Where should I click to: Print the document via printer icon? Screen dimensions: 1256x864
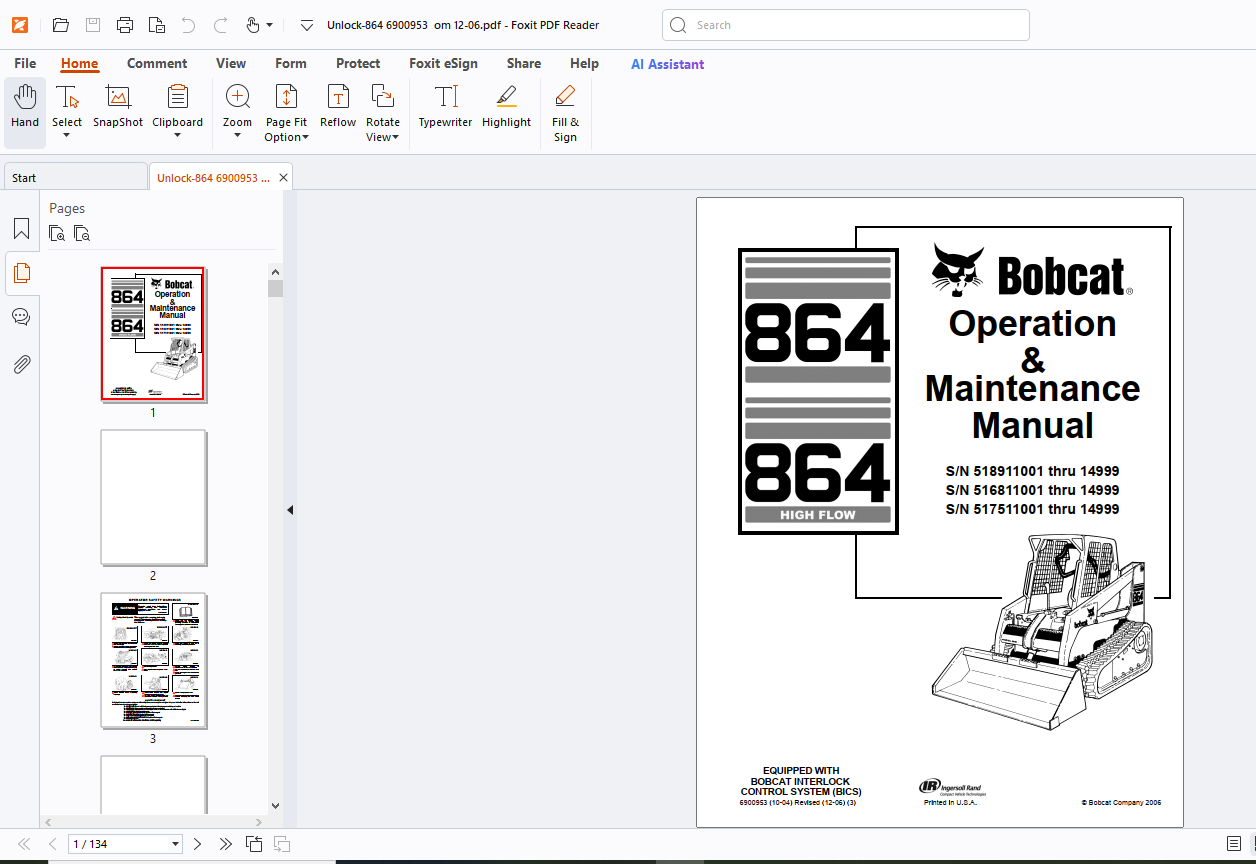(124, 25)
